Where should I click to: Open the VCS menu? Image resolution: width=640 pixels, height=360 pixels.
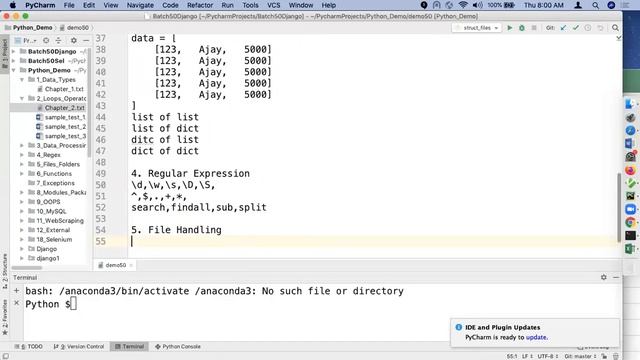[x=273, y=5]
